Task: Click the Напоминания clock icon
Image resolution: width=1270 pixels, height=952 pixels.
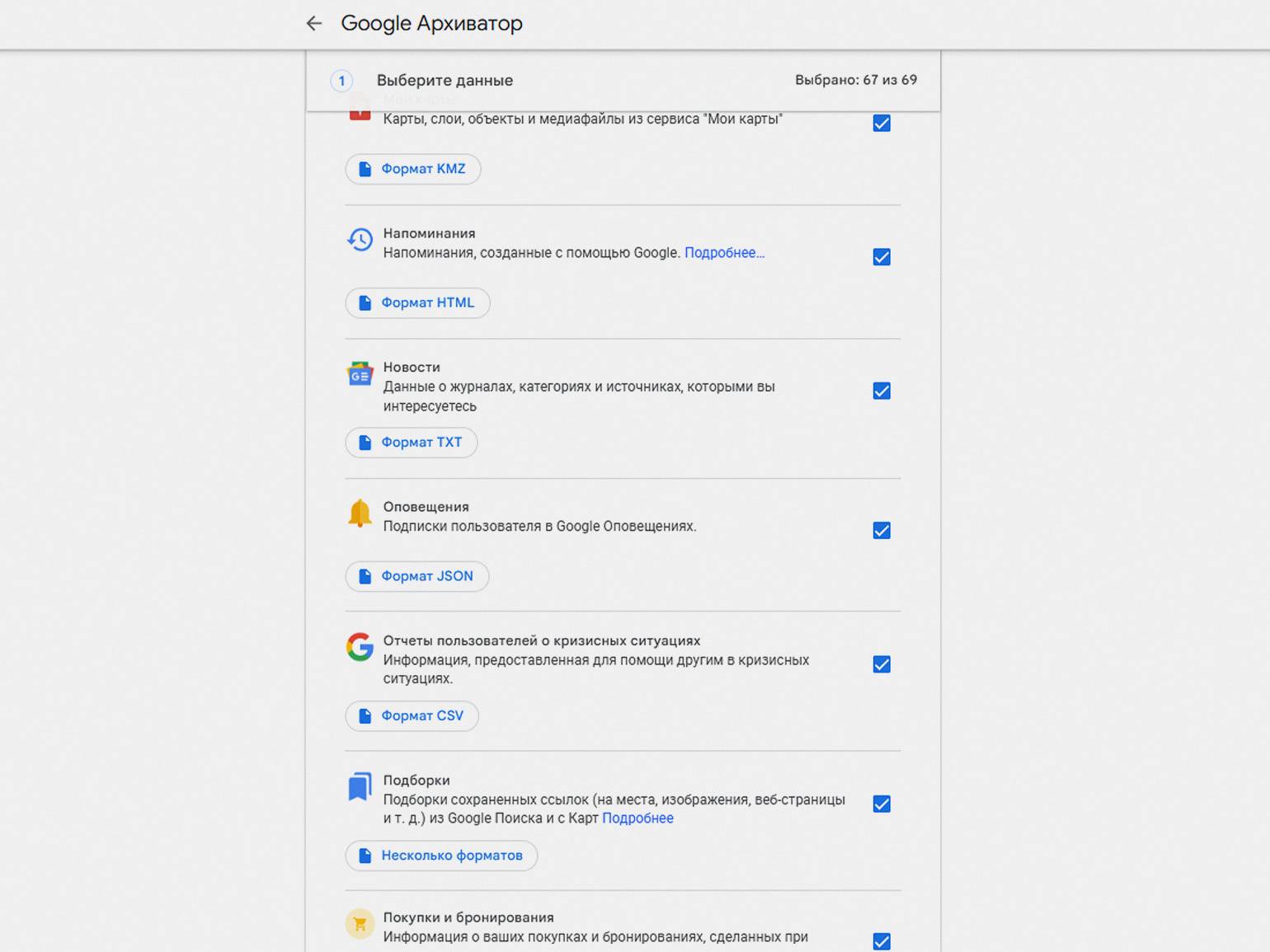Action: [x=360, y=240]
